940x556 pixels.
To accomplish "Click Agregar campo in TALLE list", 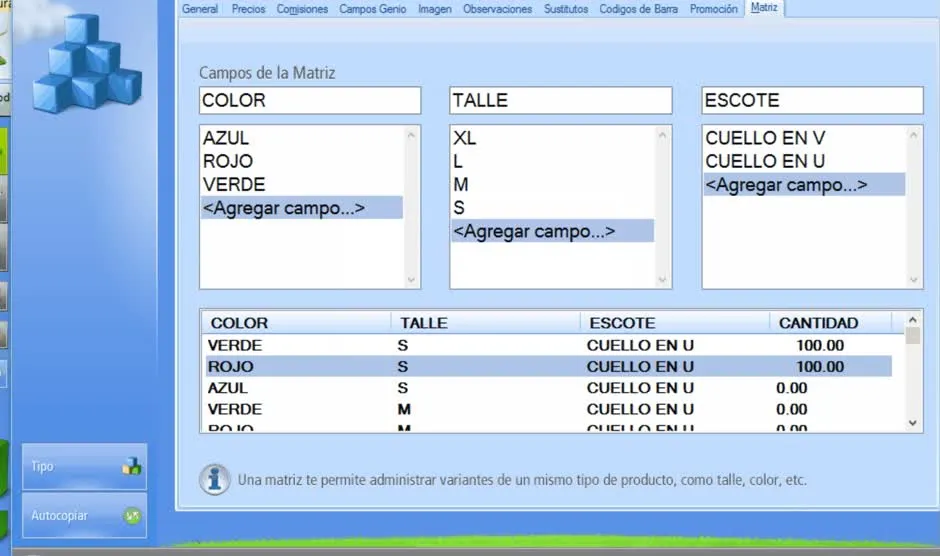I will click(553, 231).
